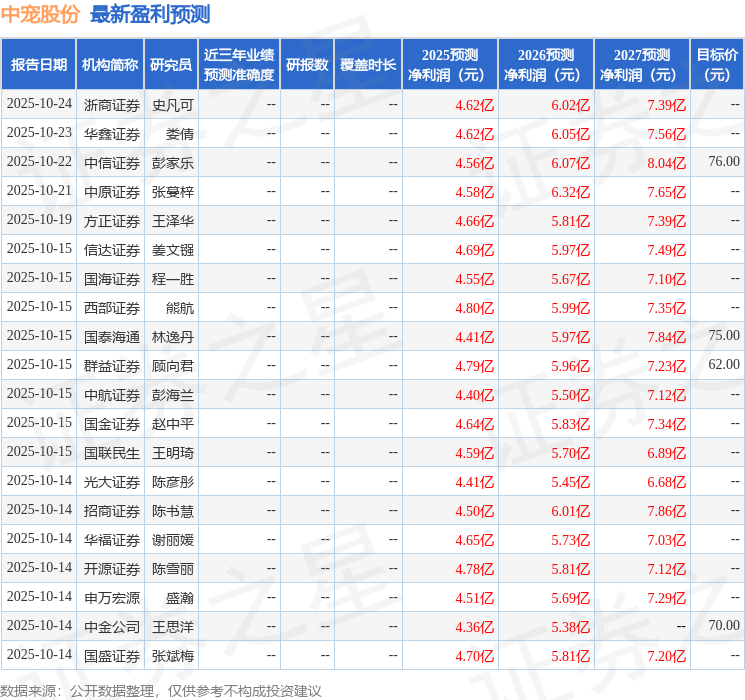Select the 中航证券 institution cell

tap(112, 395)
